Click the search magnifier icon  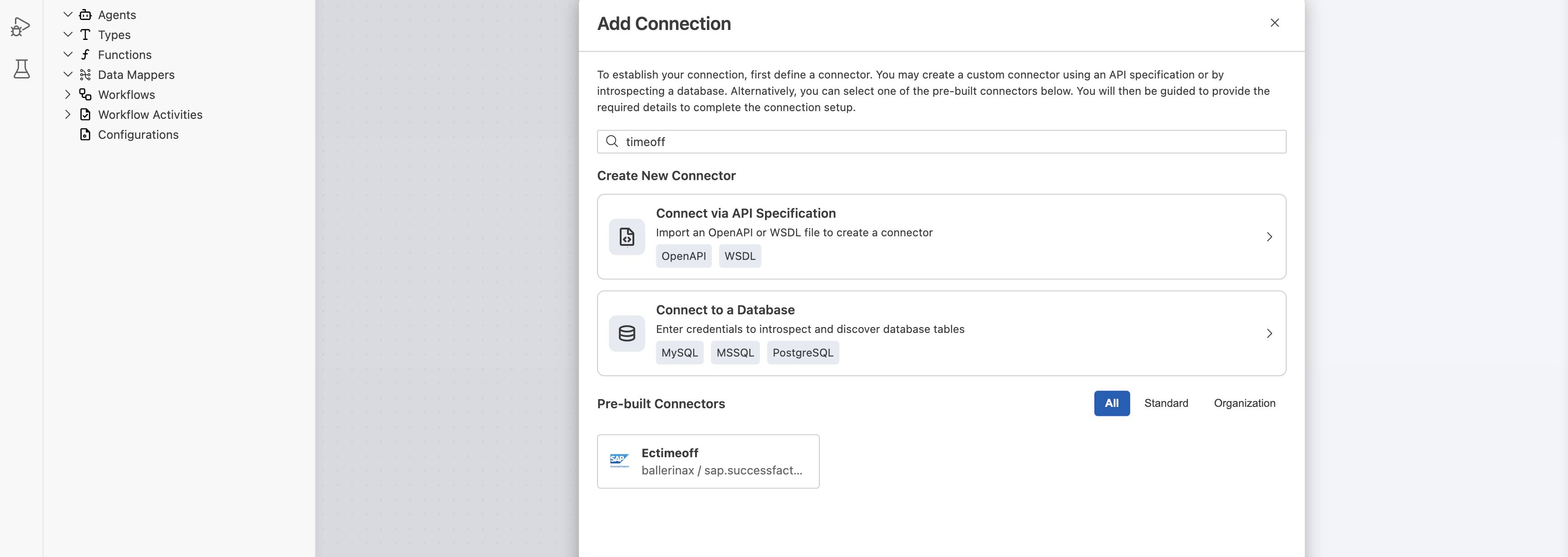click(612, 141)
